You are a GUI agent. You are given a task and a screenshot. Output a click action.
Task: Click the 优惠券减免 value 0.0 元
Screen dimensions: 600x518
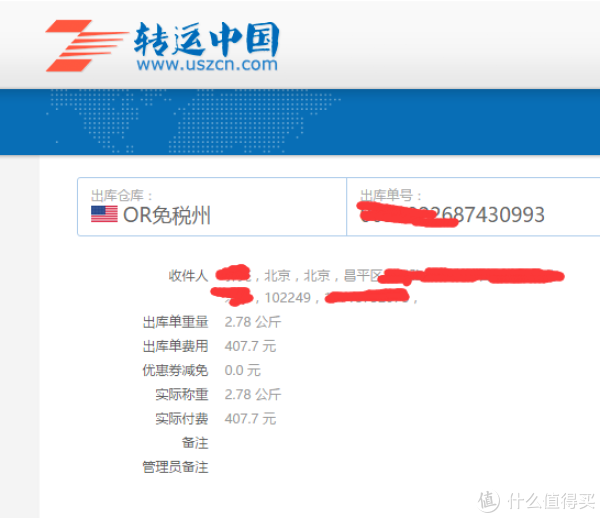tap(243, 370)
